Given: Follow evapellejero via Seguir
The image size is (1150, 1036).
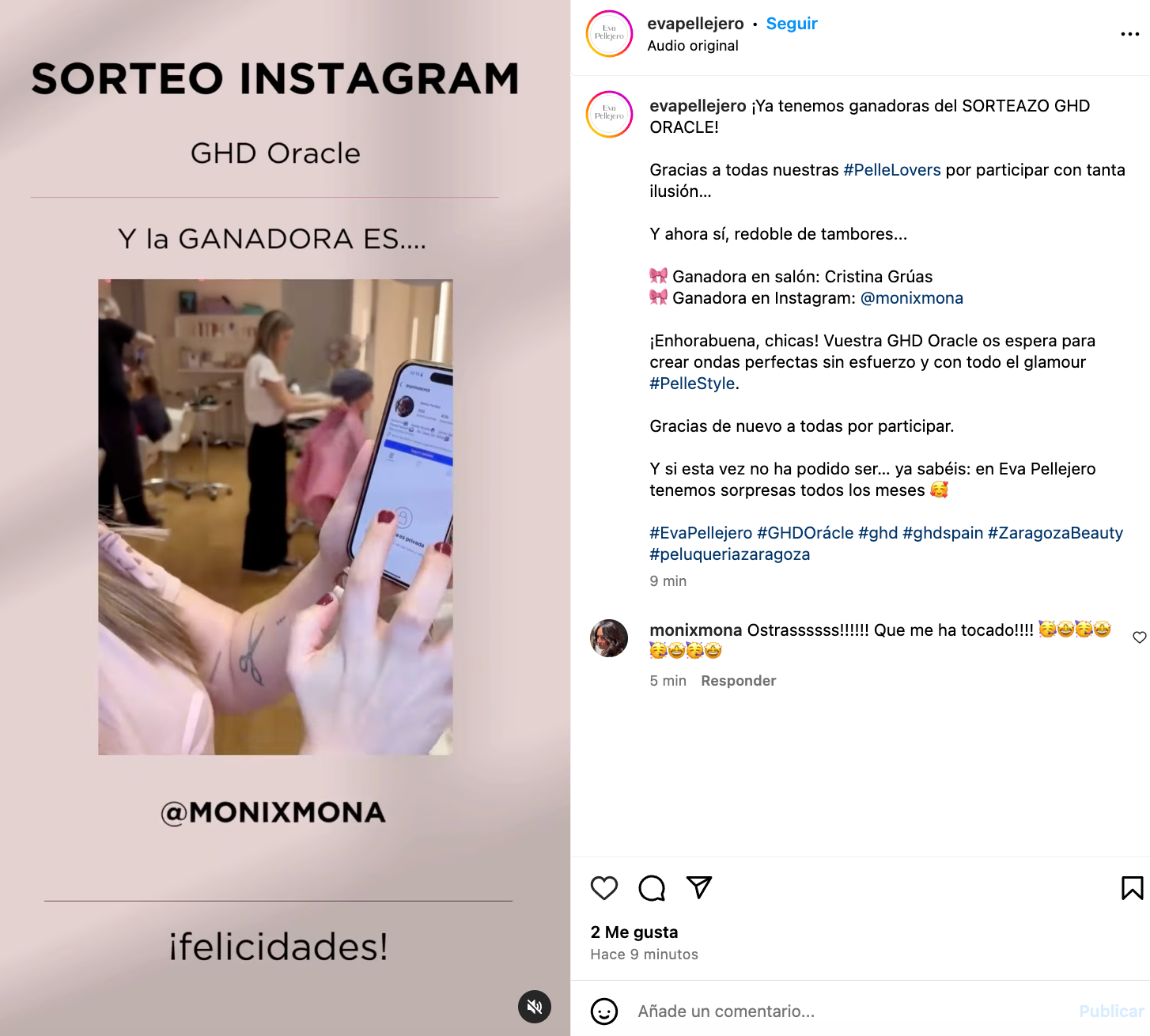Looking at the screenshot, I should (792, 24).
